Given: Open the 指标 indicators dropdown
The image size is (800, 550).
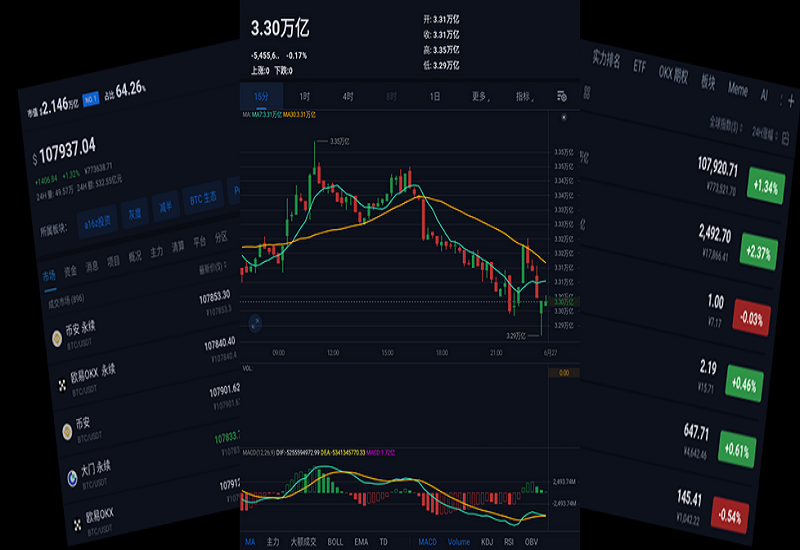Looking at the screenshot, I should click(524, 97).
